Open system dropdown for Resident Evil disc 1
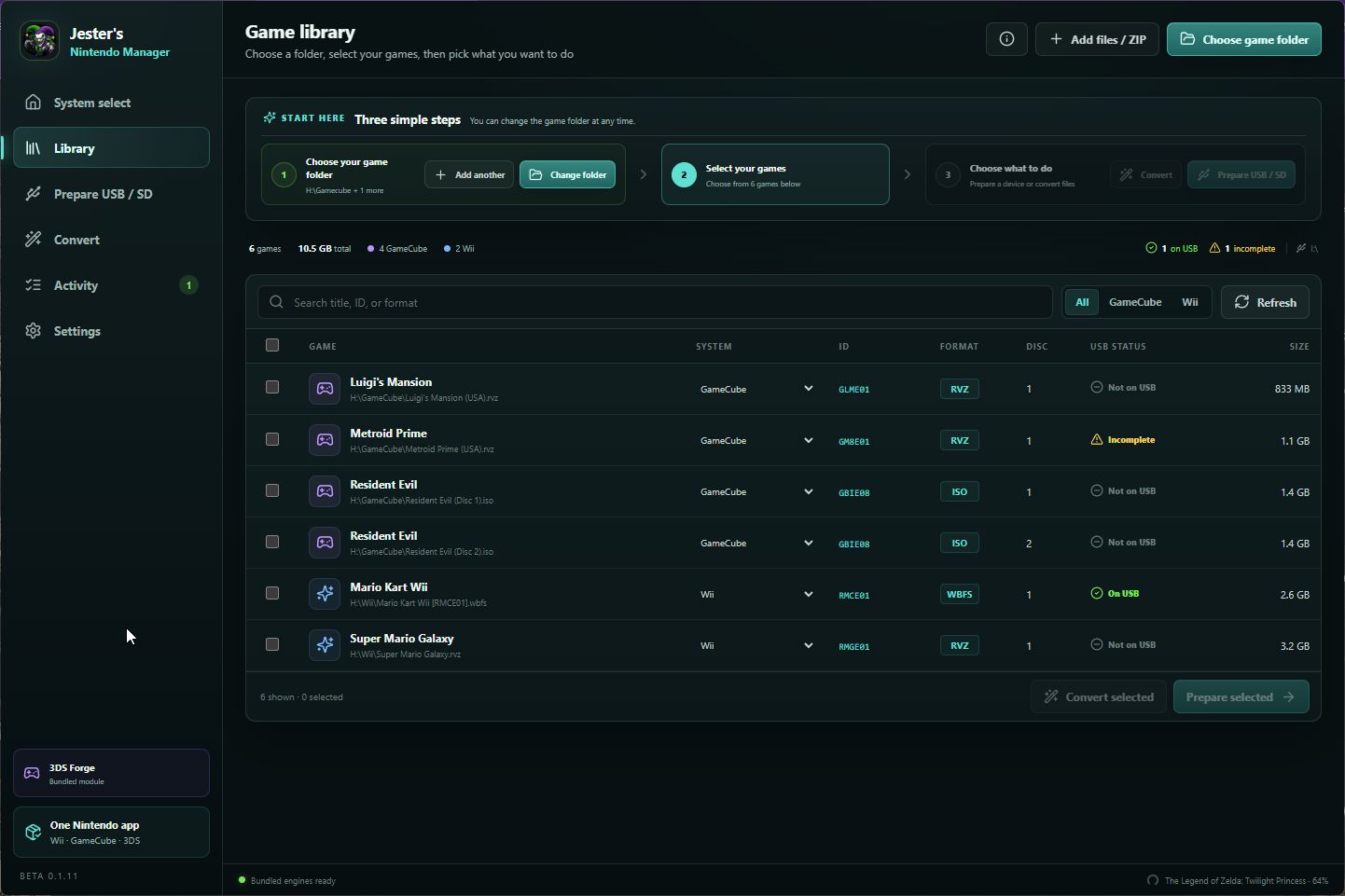The width and height of the screenshot is (1345, 896). [x=756, y=491]
